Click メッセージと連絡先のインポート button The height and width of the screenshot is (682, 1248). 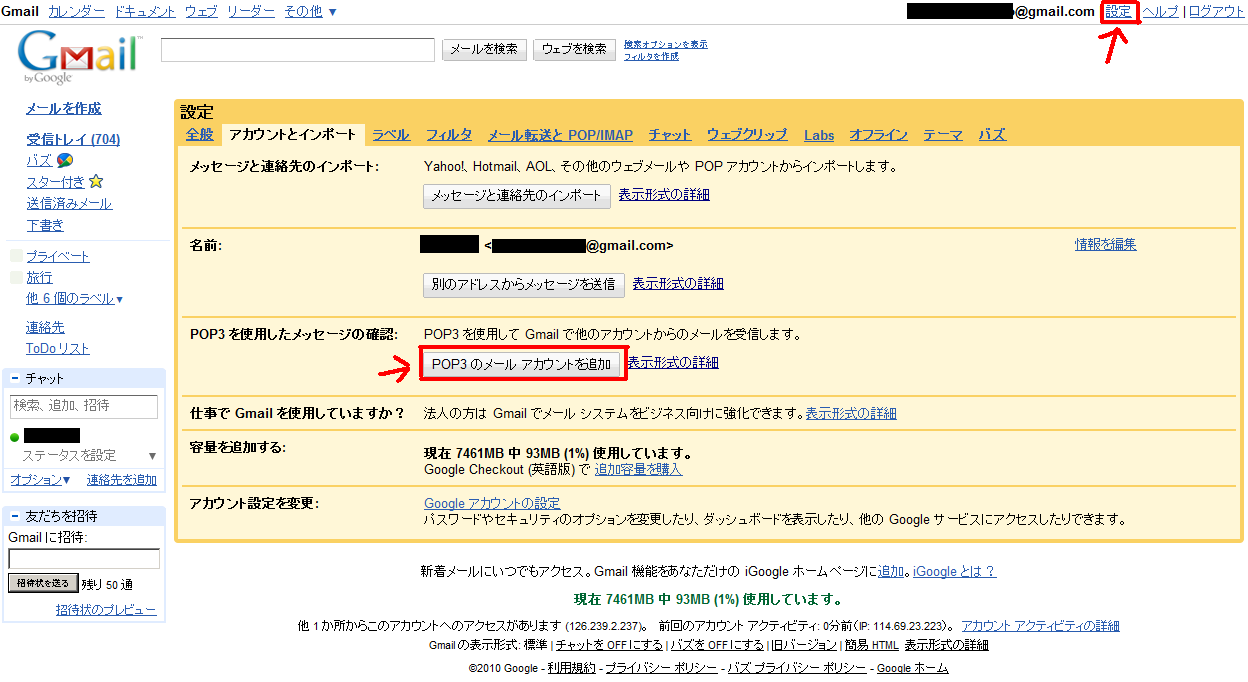click(517, 196)
